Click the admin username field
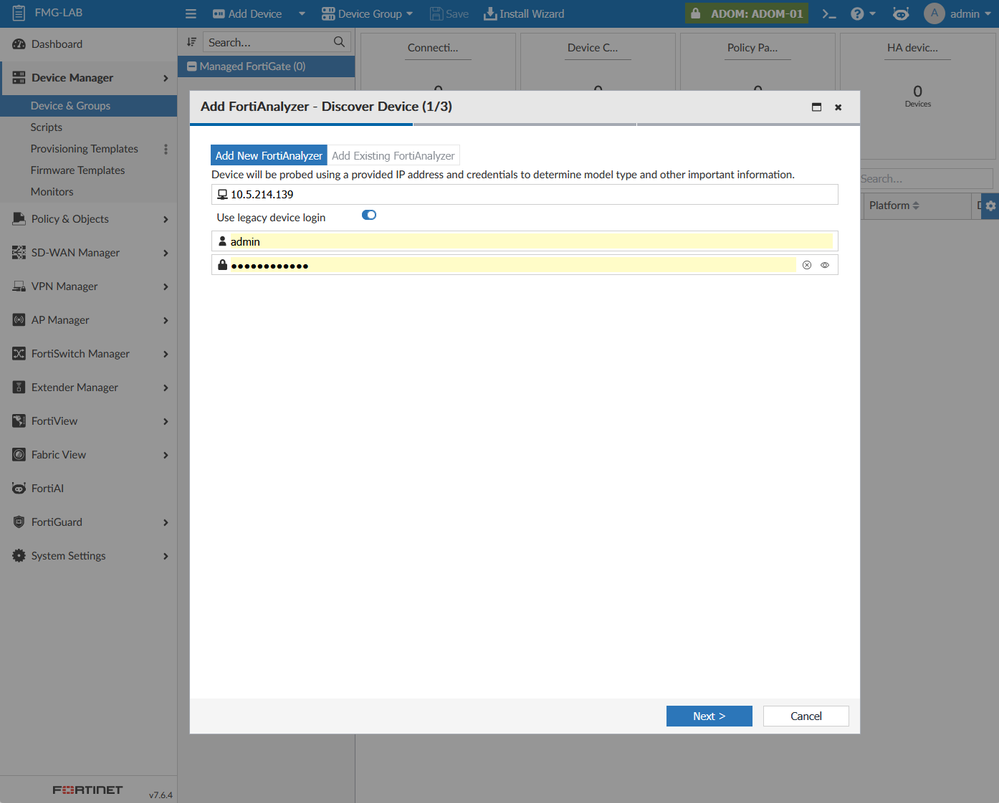 (524, 242)
